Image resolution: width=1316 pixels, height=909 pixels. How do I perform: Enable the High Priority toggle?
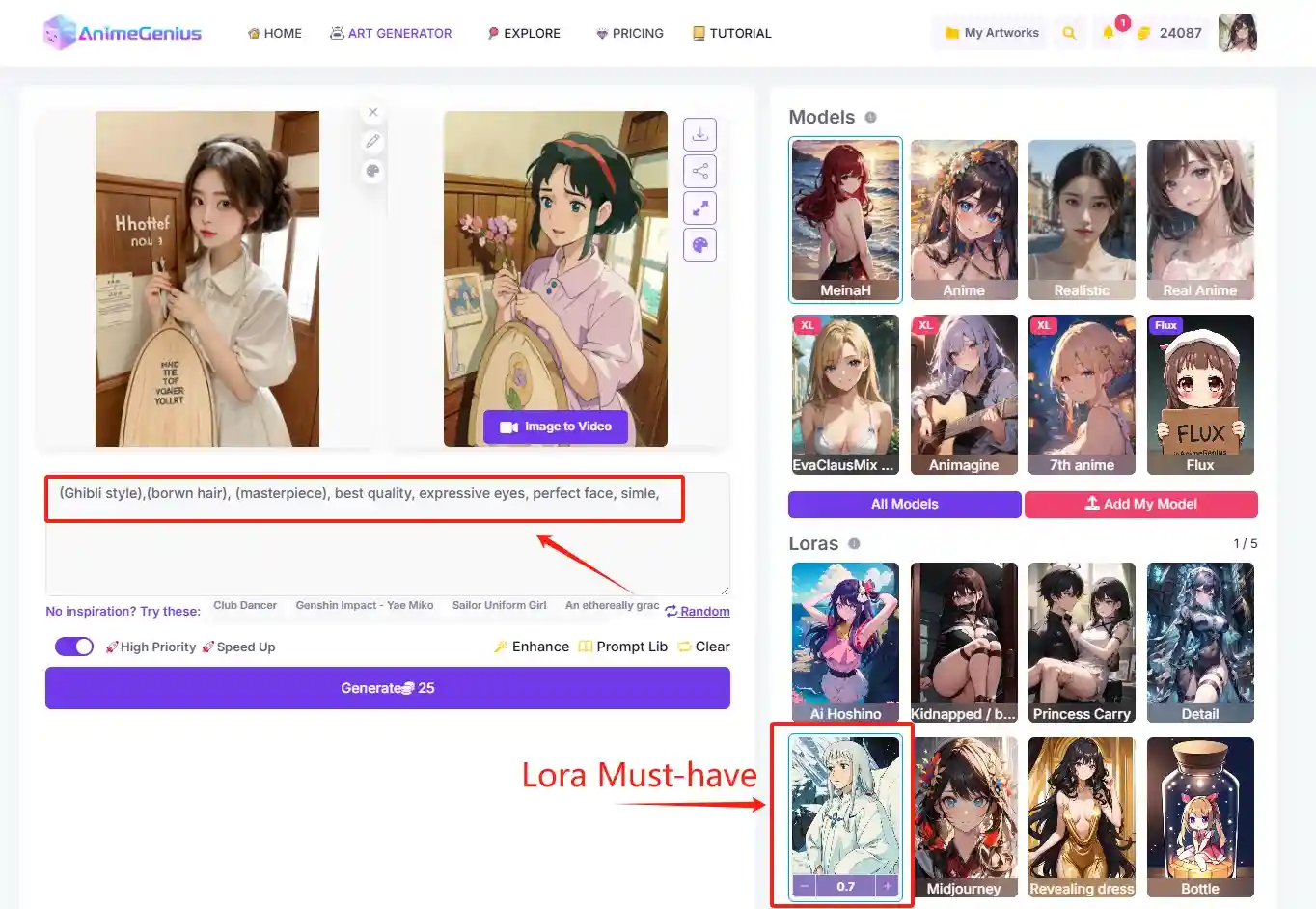click(74, 647)
